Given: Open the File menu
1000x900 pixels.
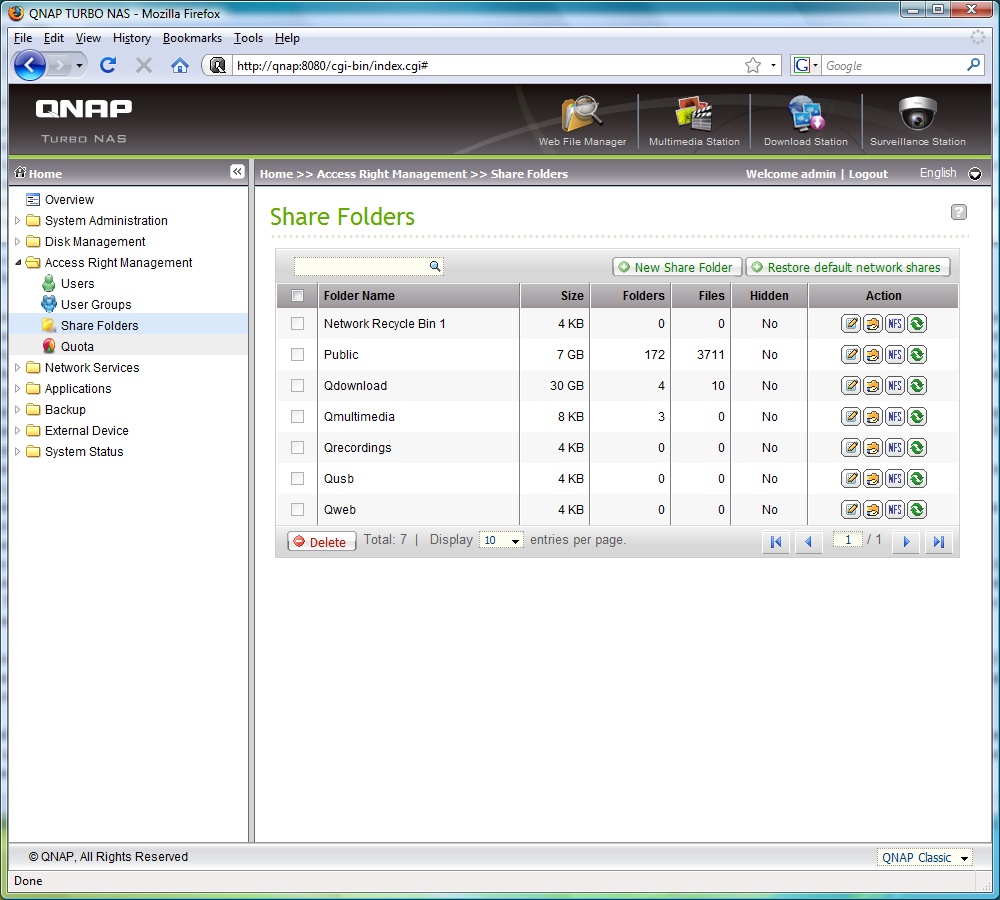Looking at the screenshot, I should coord(23,38).
